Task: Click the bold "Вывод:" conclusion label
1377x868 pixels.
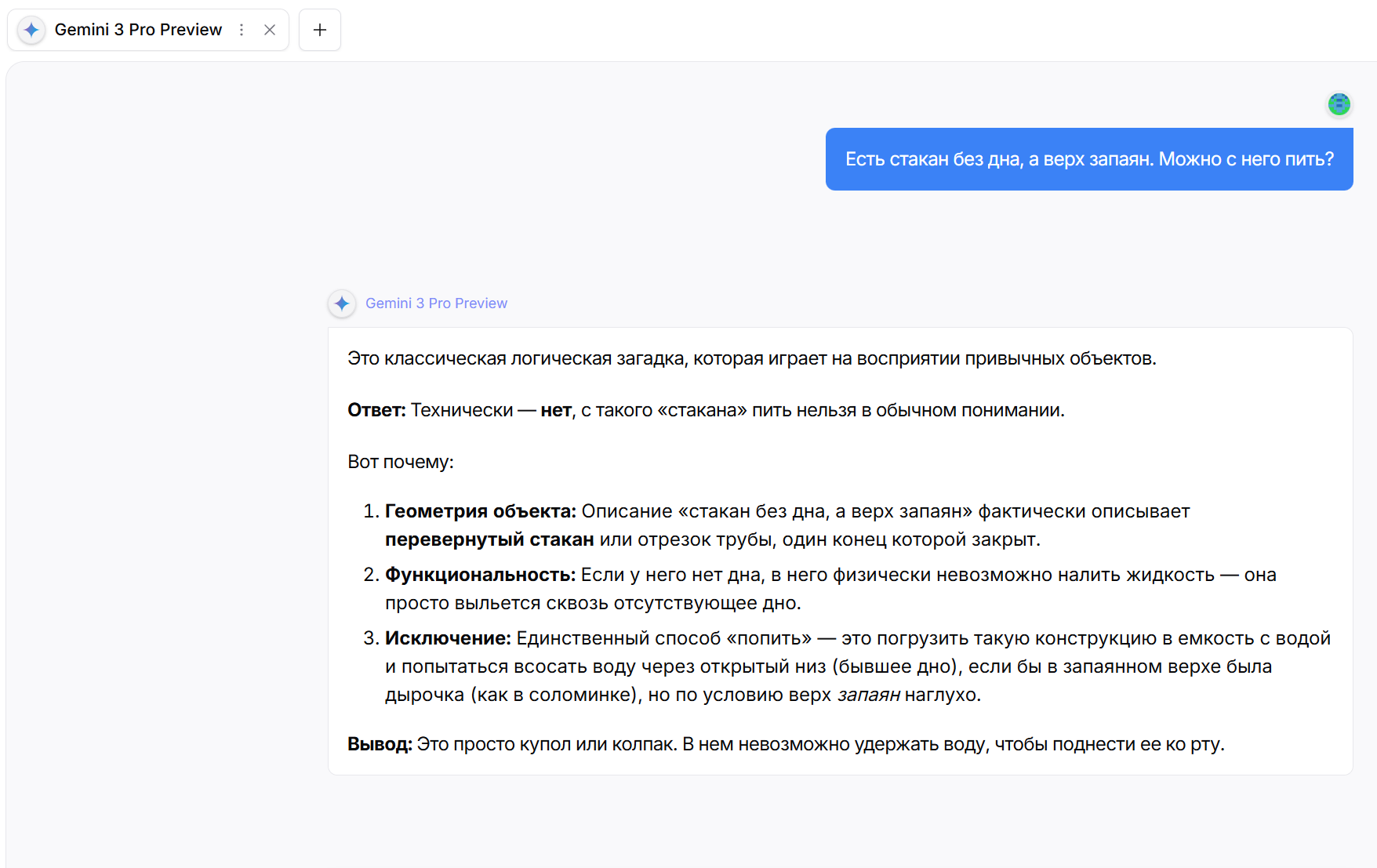Action: pyautogui.click(x=380, y=744)
